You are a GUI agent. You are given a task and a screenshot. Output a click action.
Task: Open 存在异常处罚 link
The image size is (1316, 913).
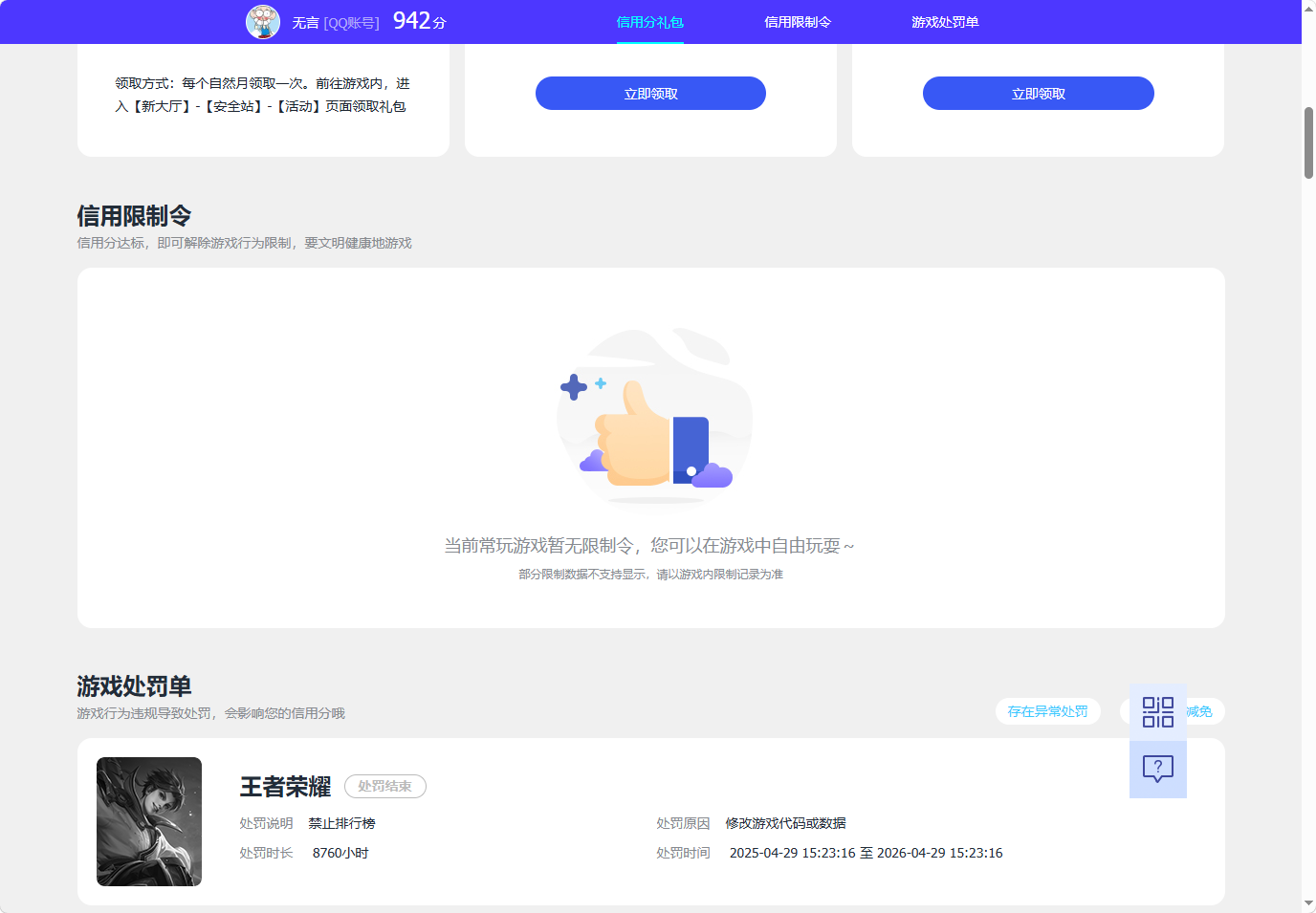pos(1048,711)
